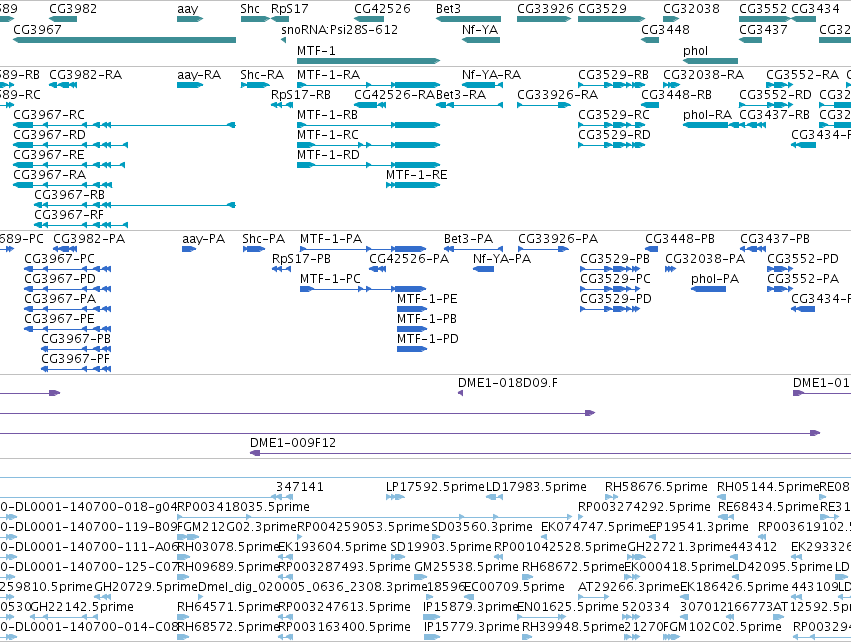Click EST RH58676.5prime label

coord(656,487)
